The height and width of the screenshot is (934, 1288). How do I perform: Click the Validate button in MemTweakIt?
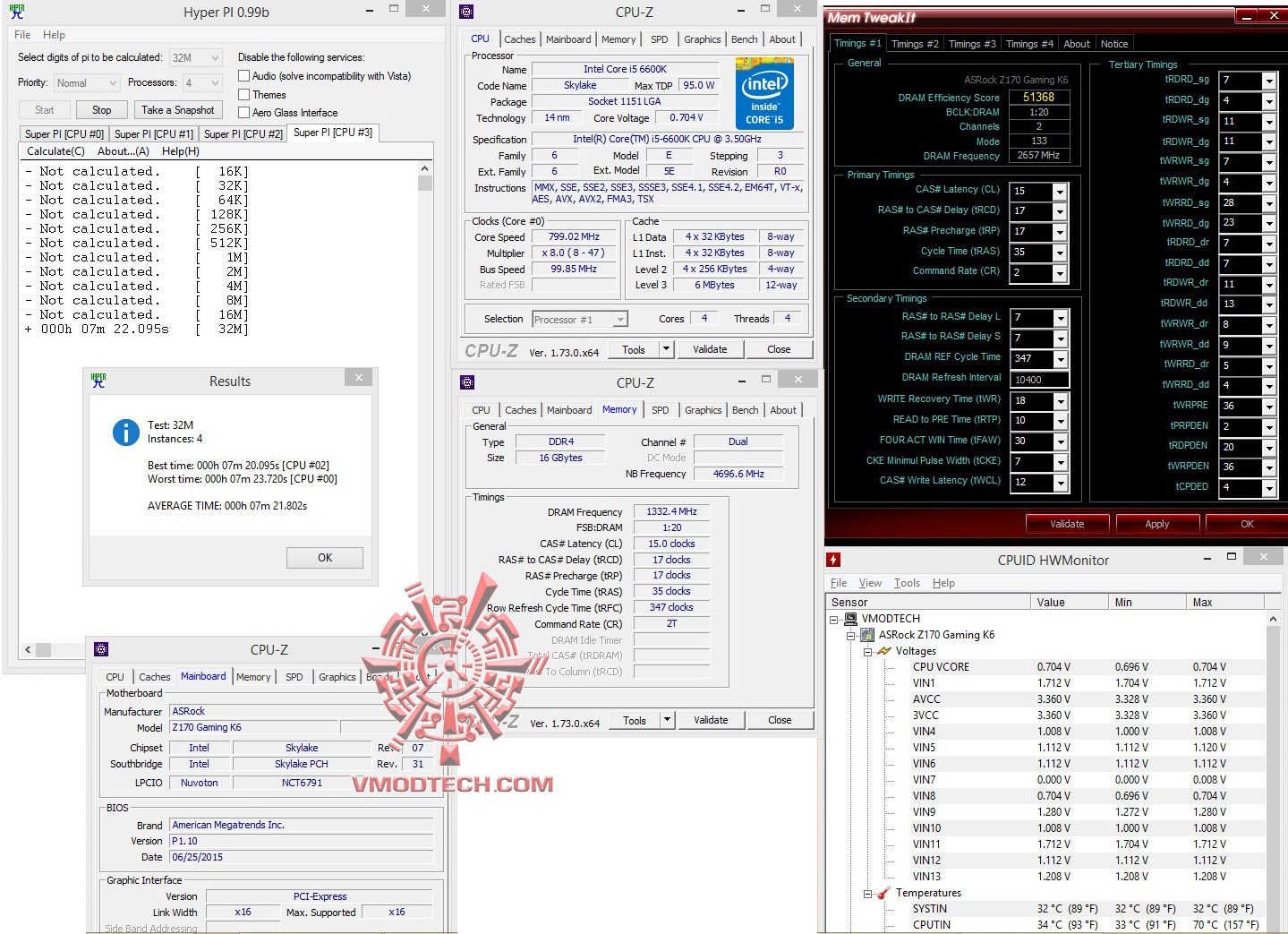(1067, 524)
